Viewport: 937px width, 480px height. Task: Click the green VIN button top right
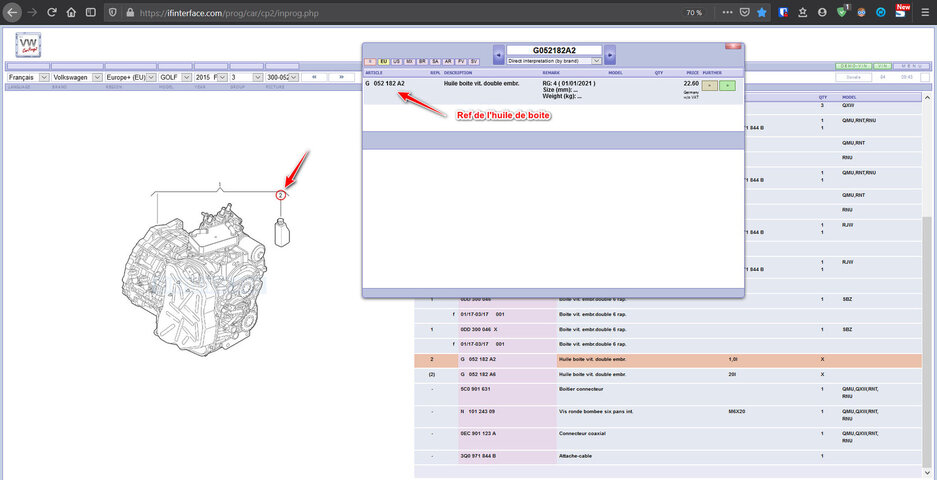point(881,66)
